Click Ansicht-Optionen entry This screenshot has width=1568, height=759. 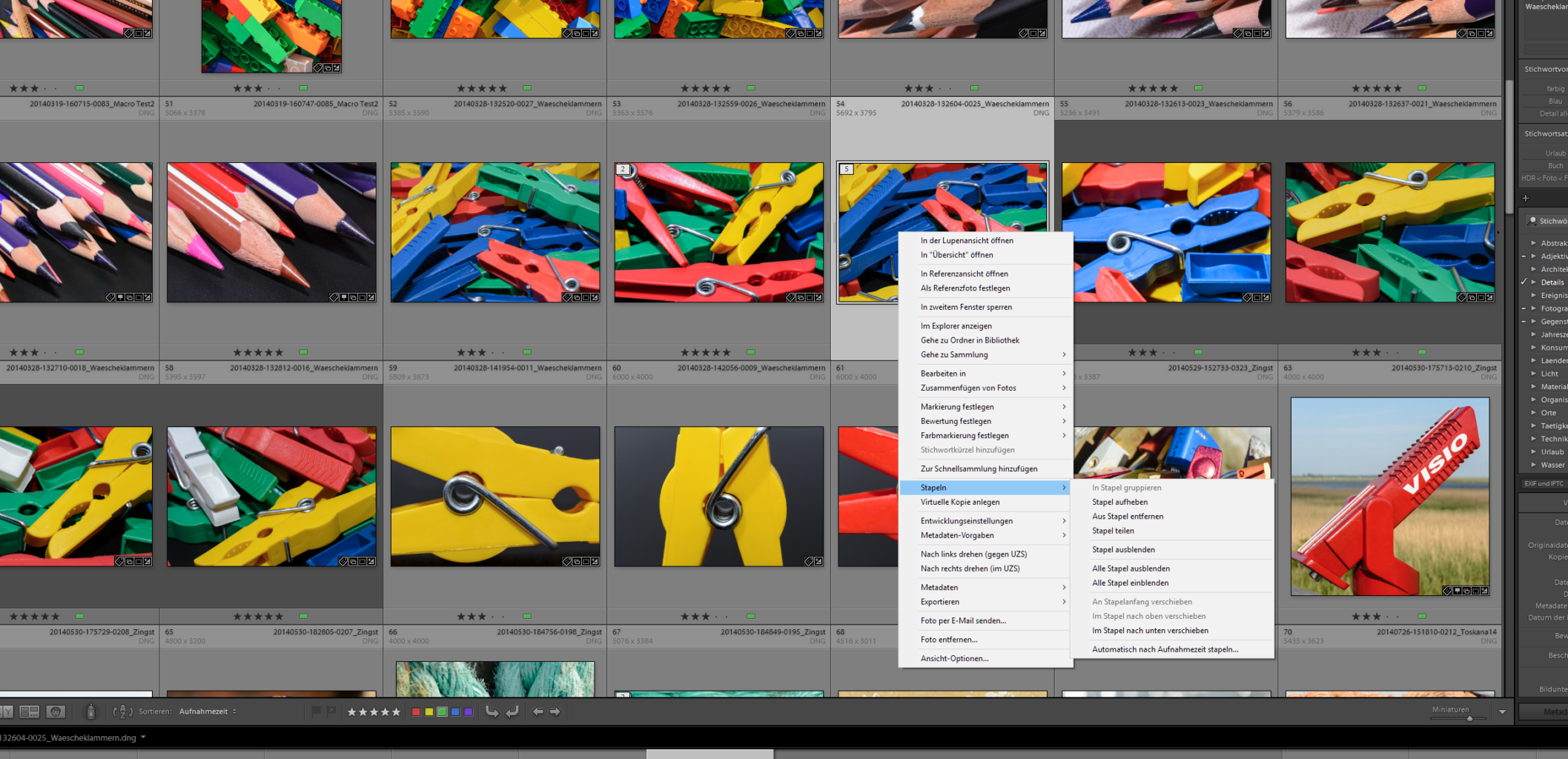pyautogui.click(x=985, y=659)
